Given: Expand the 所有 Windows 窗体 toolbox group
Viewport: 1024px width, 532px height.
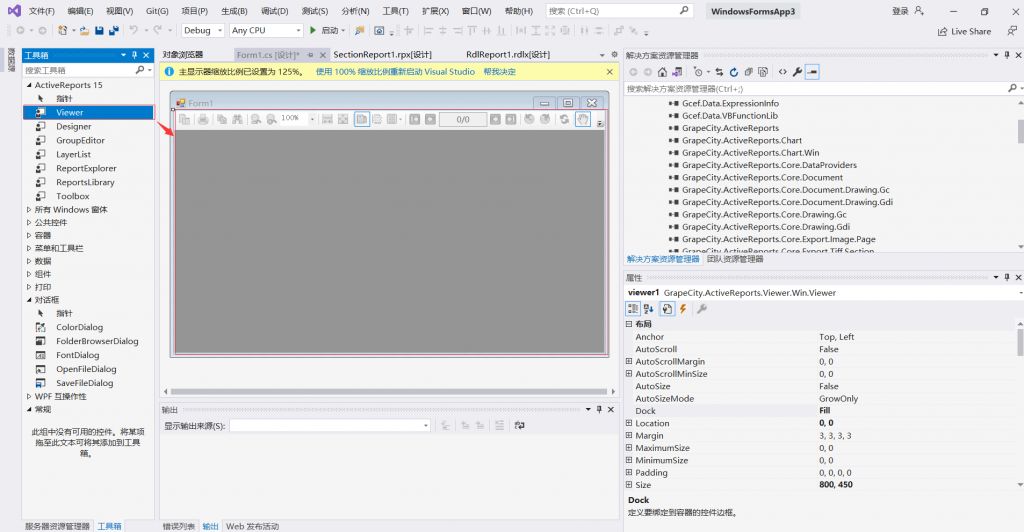Looking at the screenshot, I should point(29,210).
